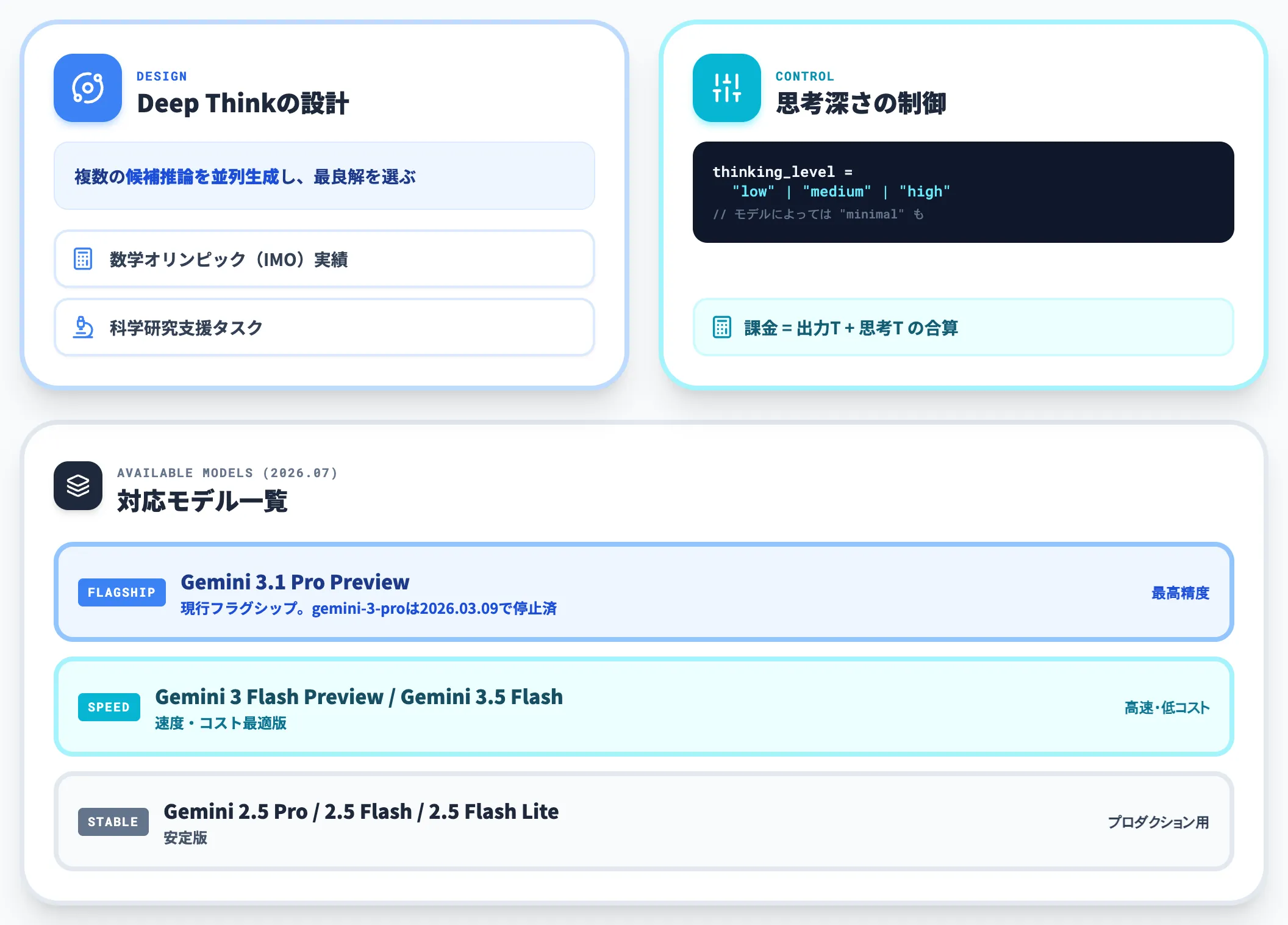This screenshot has height=925, width=1288.
Task: Select the FLAGSHIP badge
Action: click(122, 592)
